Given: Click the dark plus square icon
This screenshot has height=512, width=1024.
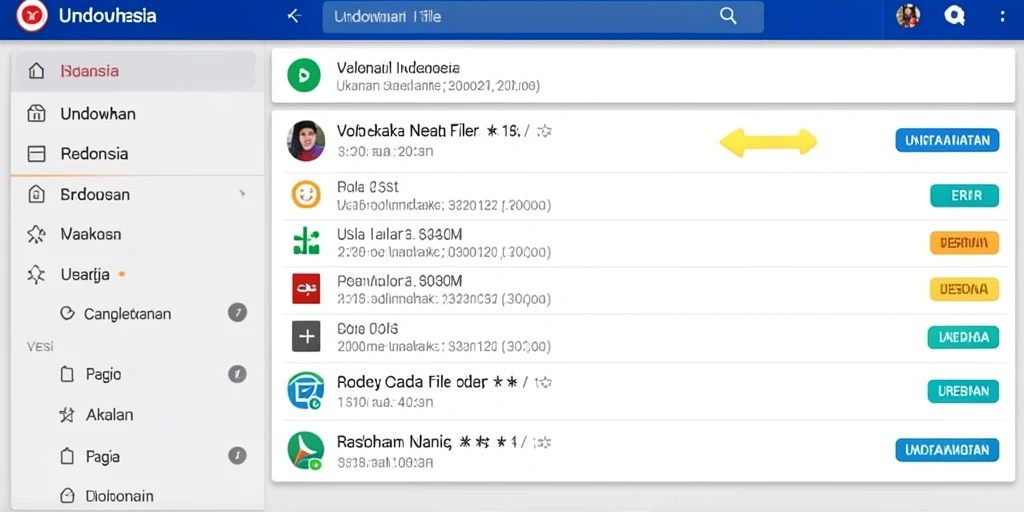Looking at the screenshot, I should point(306,336).
